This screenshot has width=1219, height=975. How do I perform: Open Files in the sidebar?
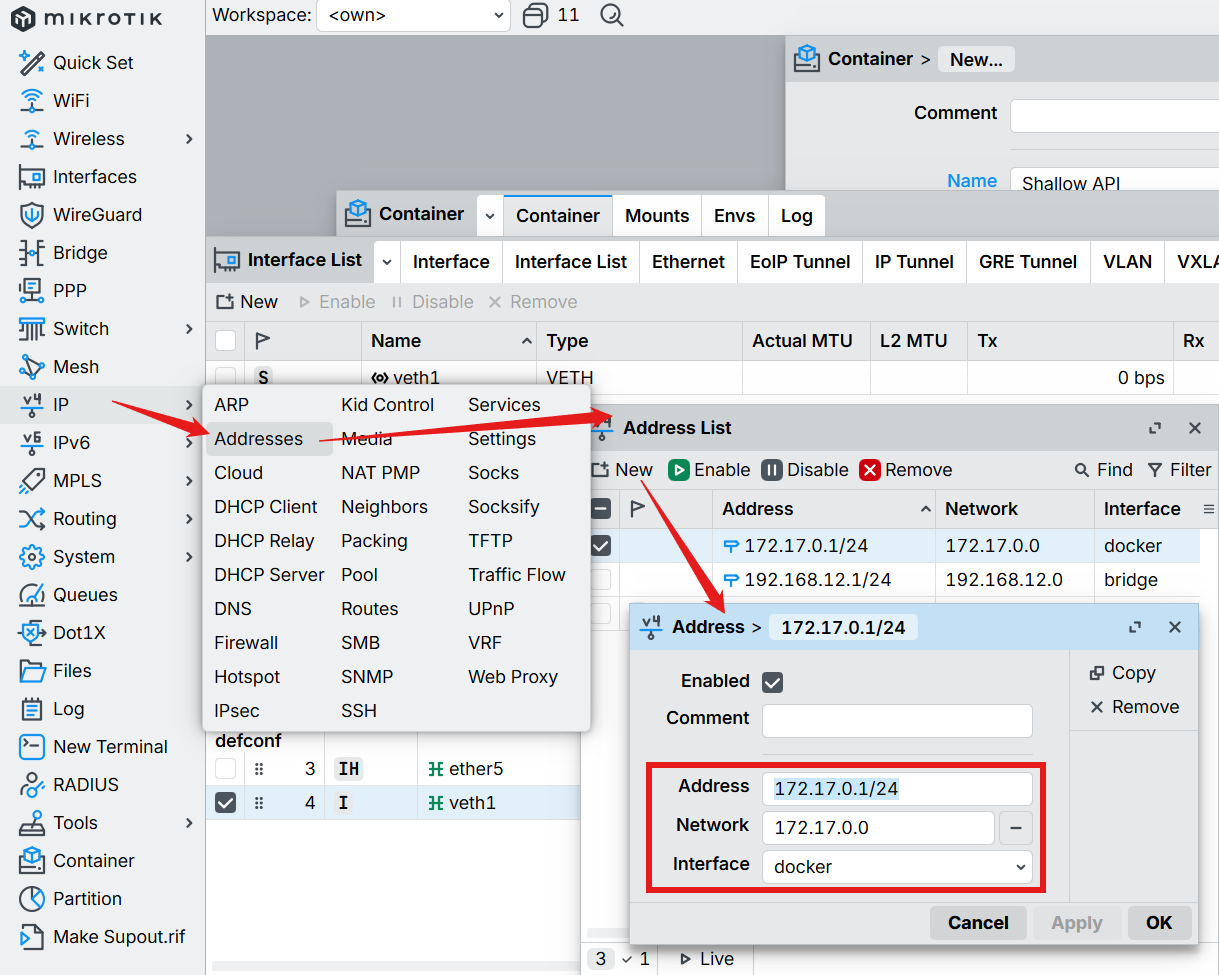click(71, 671)
